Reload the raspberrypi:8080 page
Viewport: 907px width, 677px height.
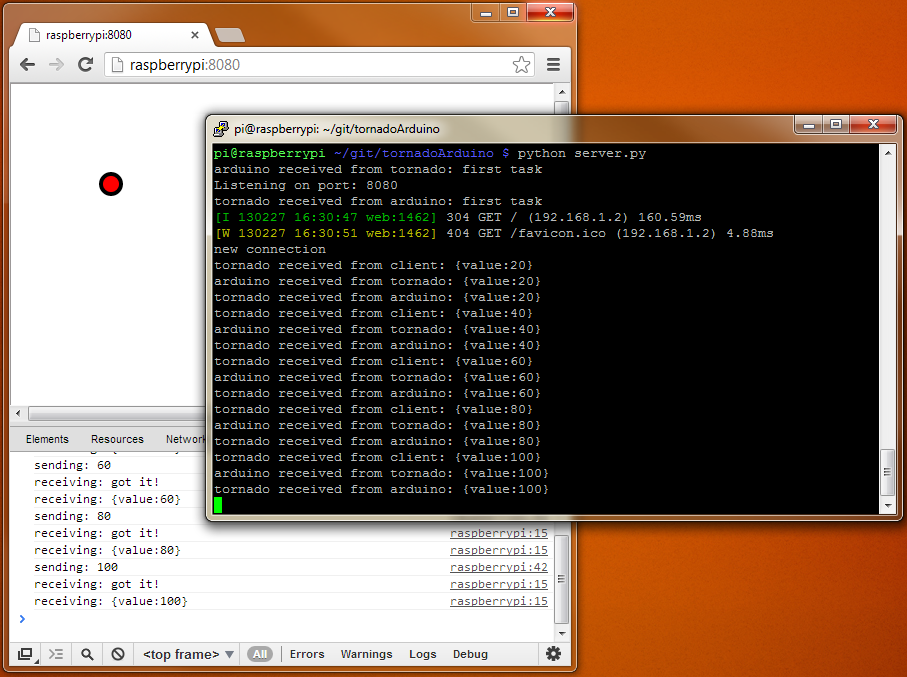click(x=86, y=64)
